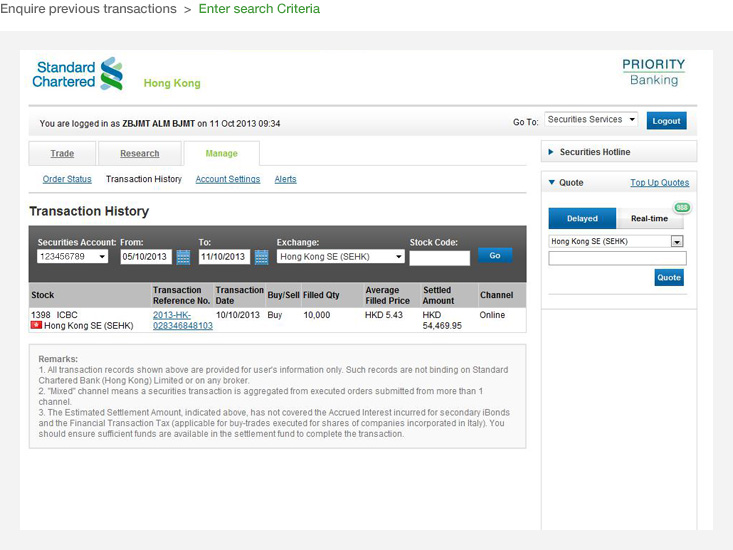Click the Hong Kong flag icon beside SEHK

[36, 325]
